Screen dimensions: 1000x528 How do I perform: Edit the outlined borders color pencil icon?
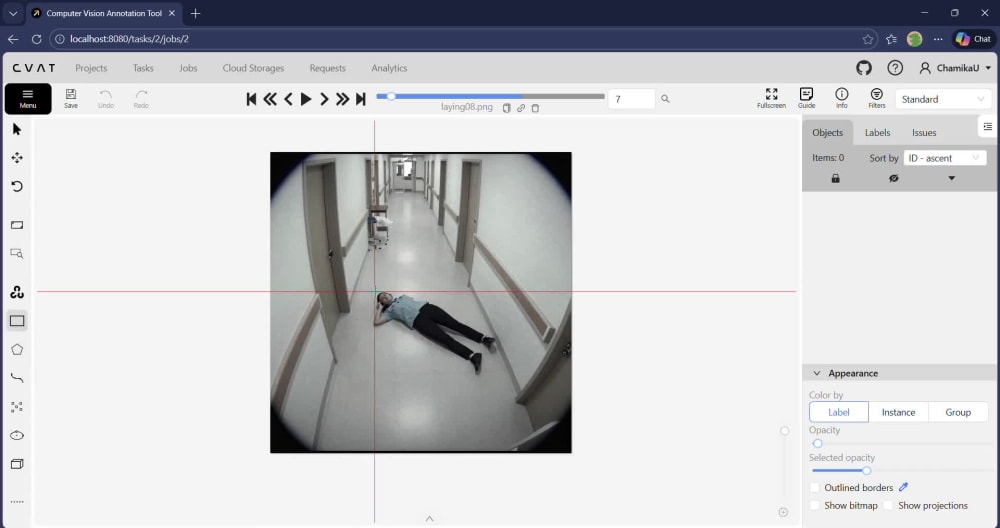pos(903,487)
